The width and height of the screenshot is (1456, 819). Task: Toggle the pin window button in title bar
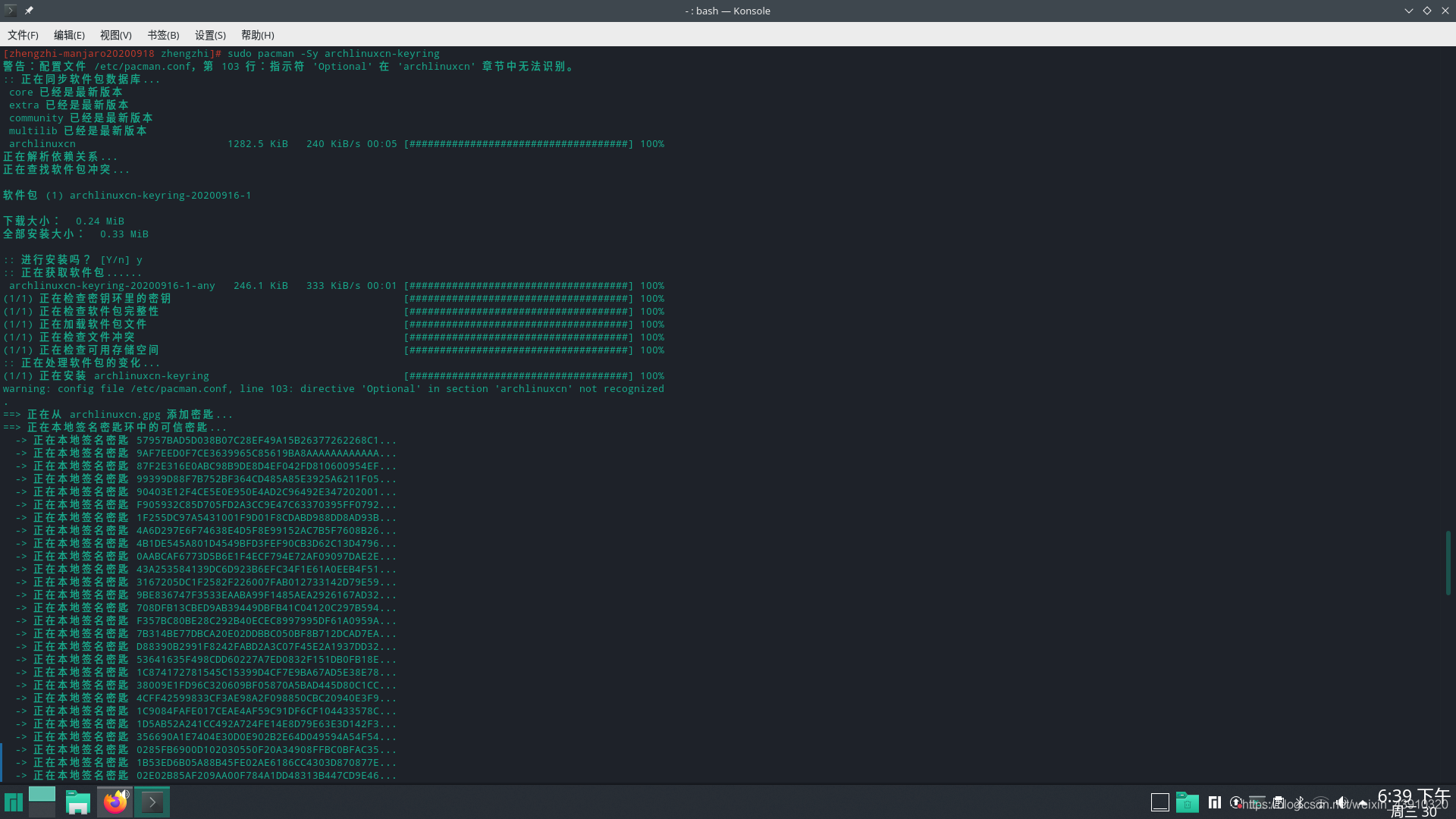tap(29, 11)
